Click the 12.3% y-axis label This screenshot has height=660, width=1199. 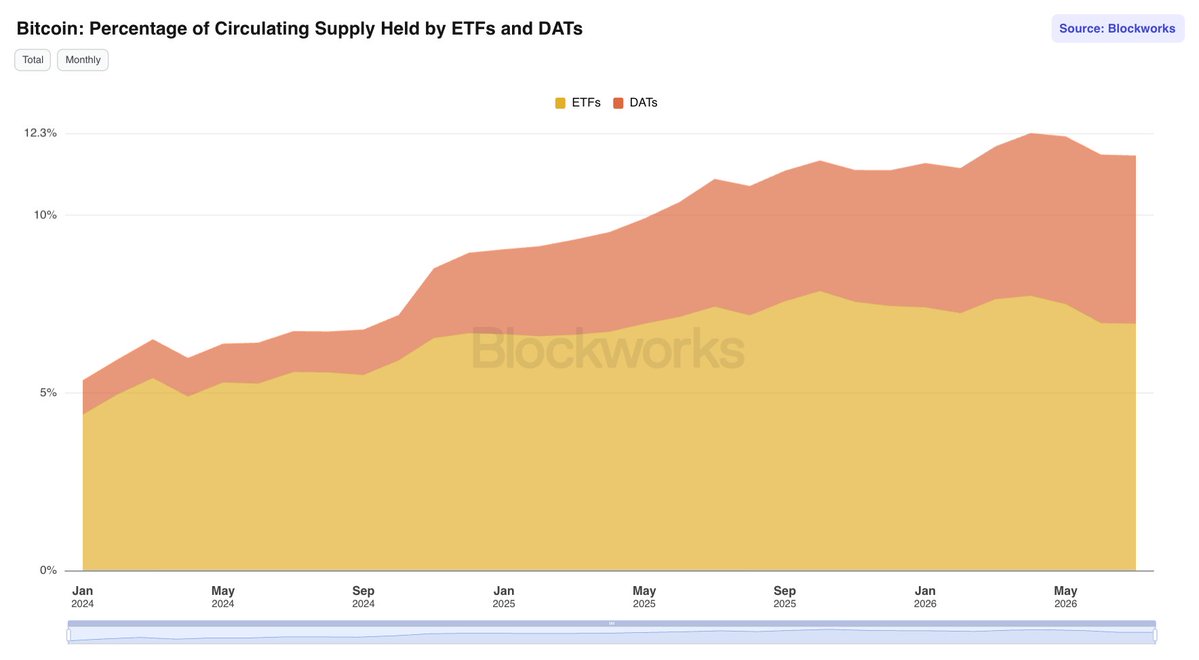pyautogui.click(x=41, y=133)
